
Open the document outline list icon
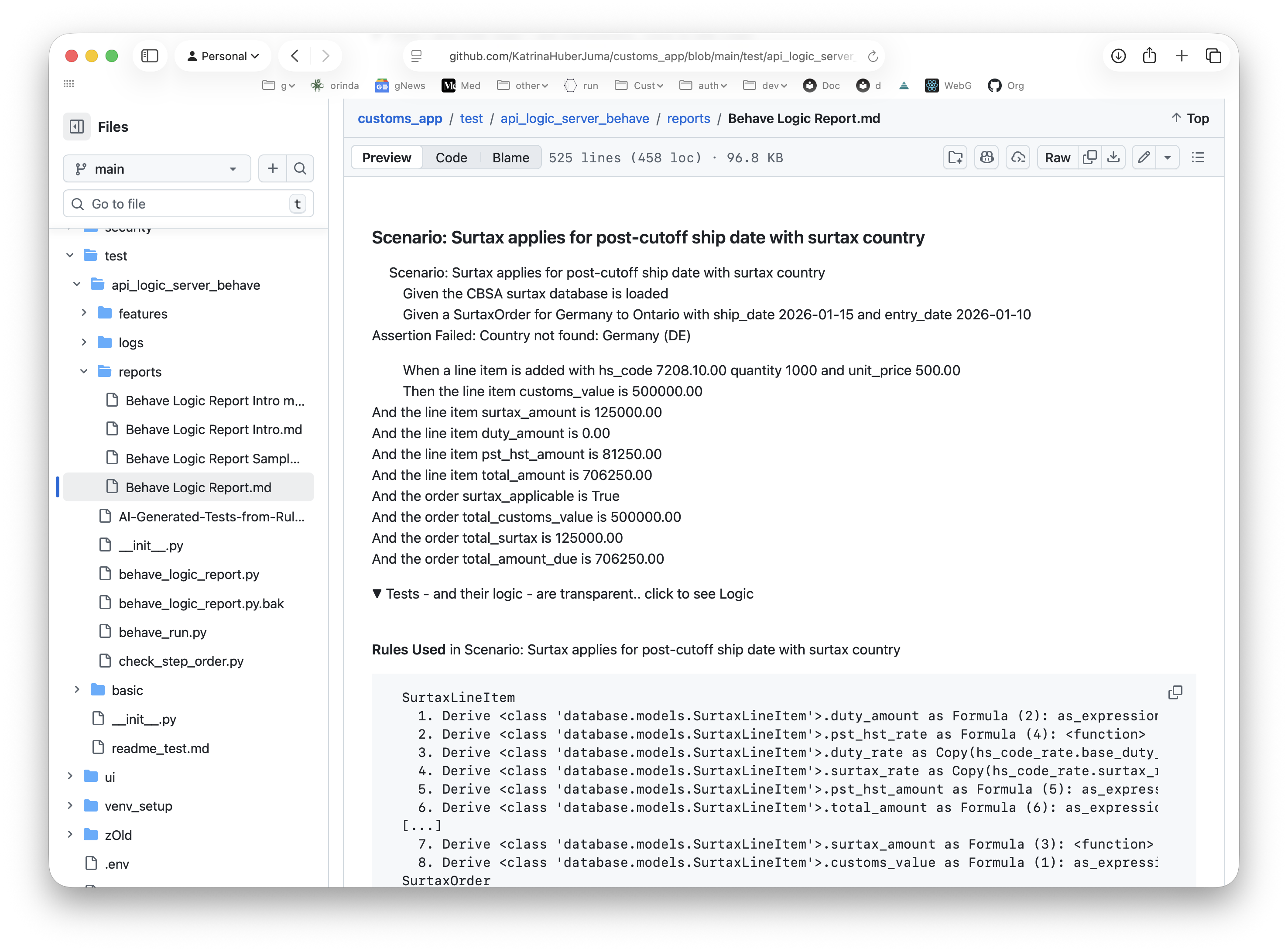1198,158
